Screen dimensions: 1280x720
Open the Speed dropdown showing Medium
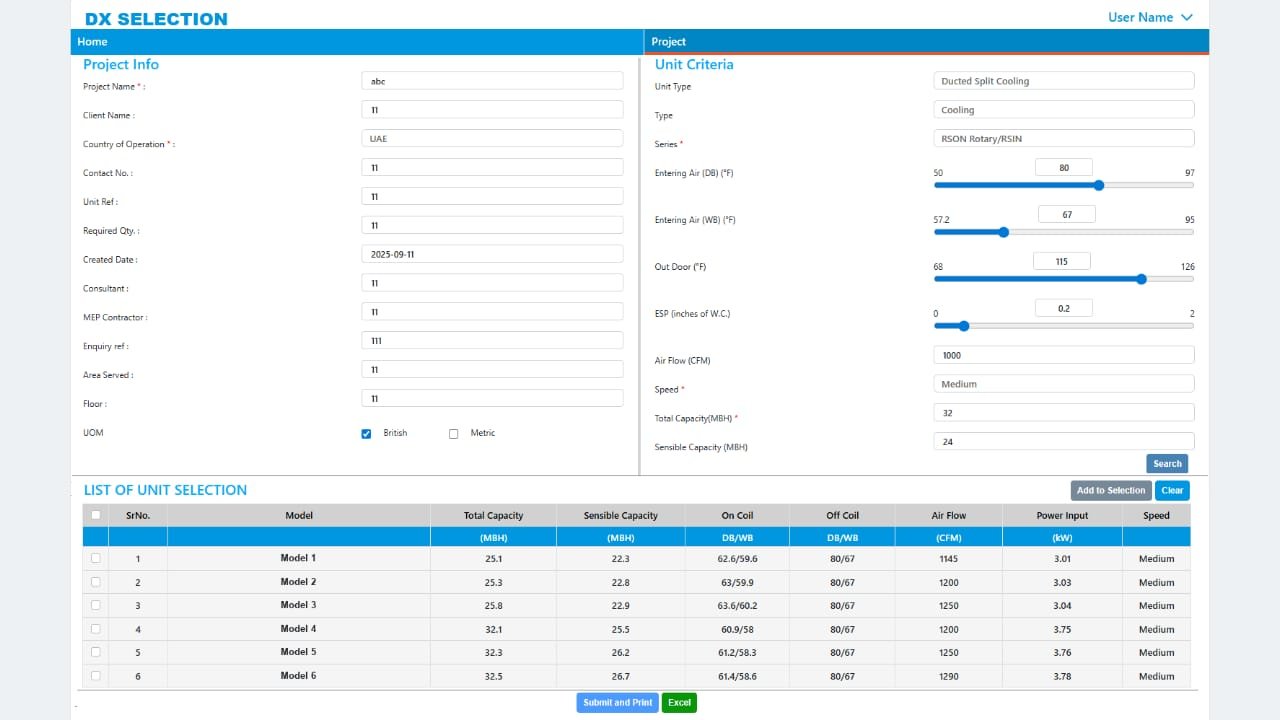pos(1064,384)
